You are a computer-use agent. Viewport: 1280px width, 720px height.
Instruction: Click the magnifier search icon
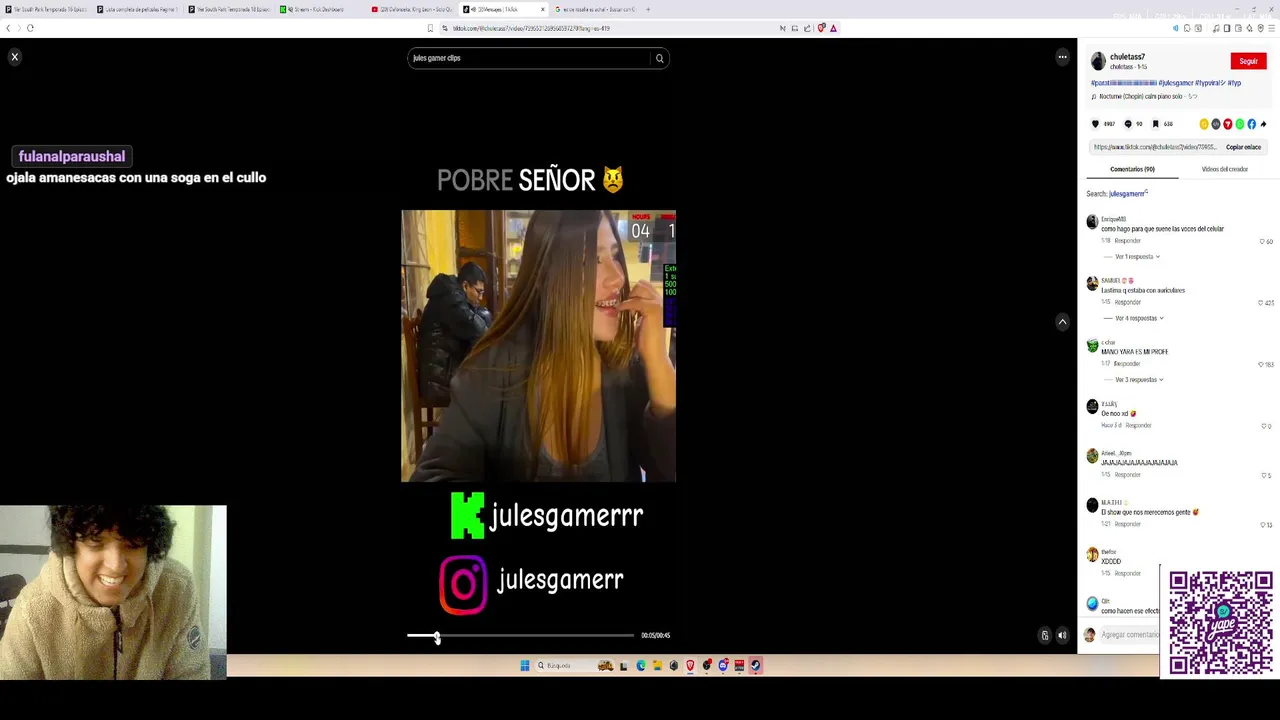(x=660, y=58)
